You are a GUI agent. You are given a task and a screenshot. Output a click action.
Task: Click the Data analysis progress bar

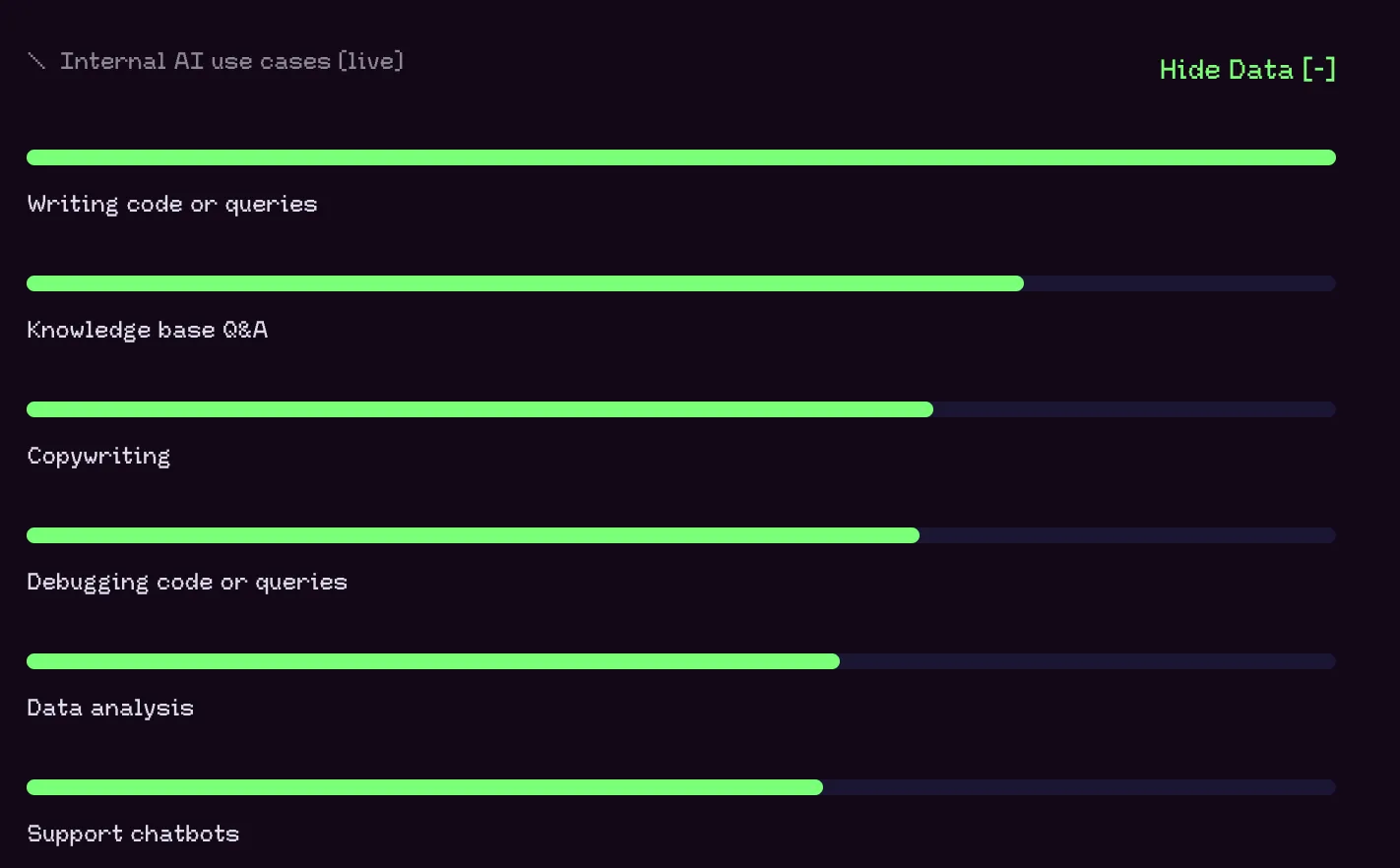(x=681, y=661)
